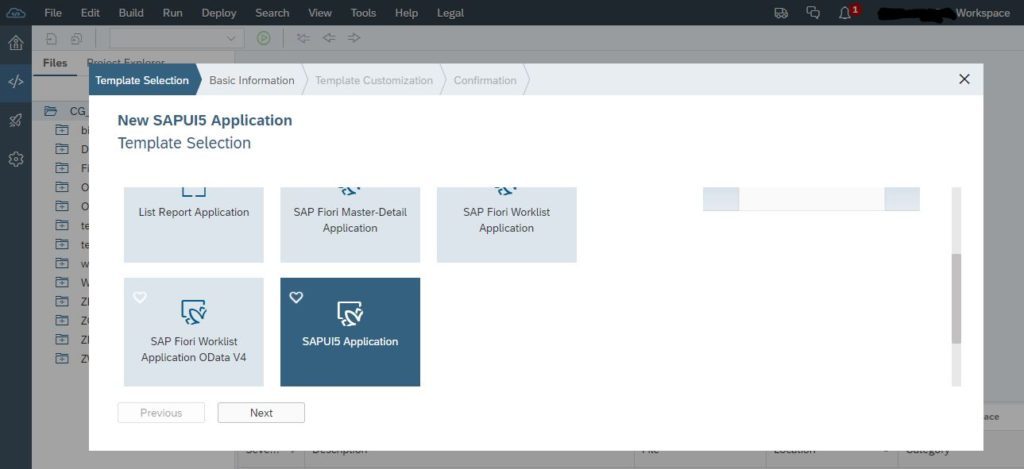The height and width of the screenshot is (469, 1024).
Task: Open the Preferences gear in sidebar
Action: point(16,159)
